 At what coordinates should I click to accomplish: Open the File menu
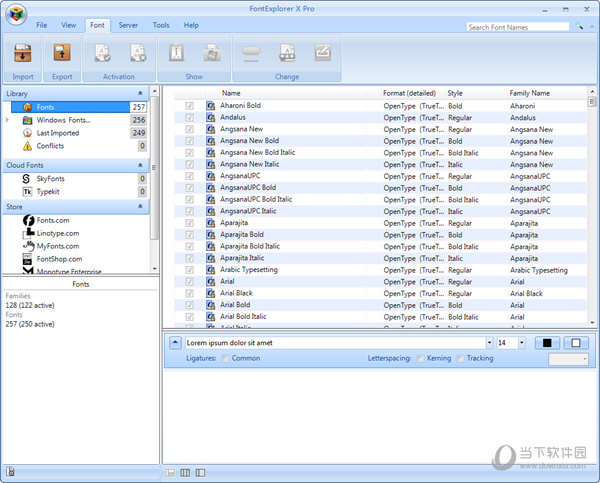42,25
